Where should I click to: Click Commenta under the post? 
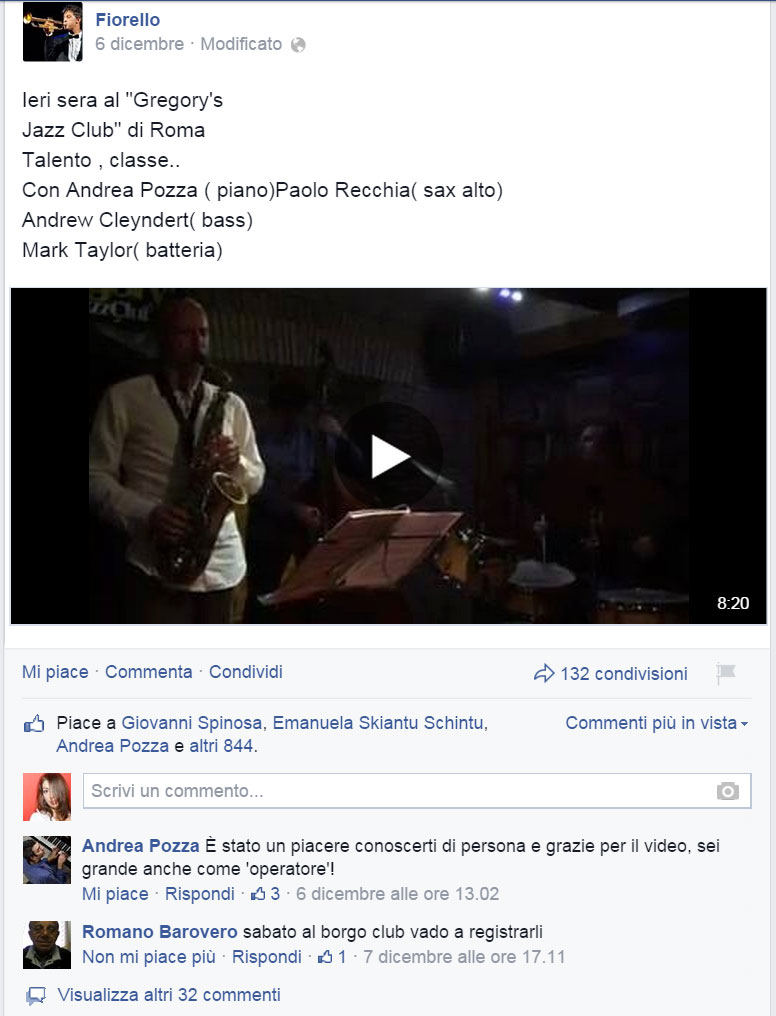click(149, 672)
